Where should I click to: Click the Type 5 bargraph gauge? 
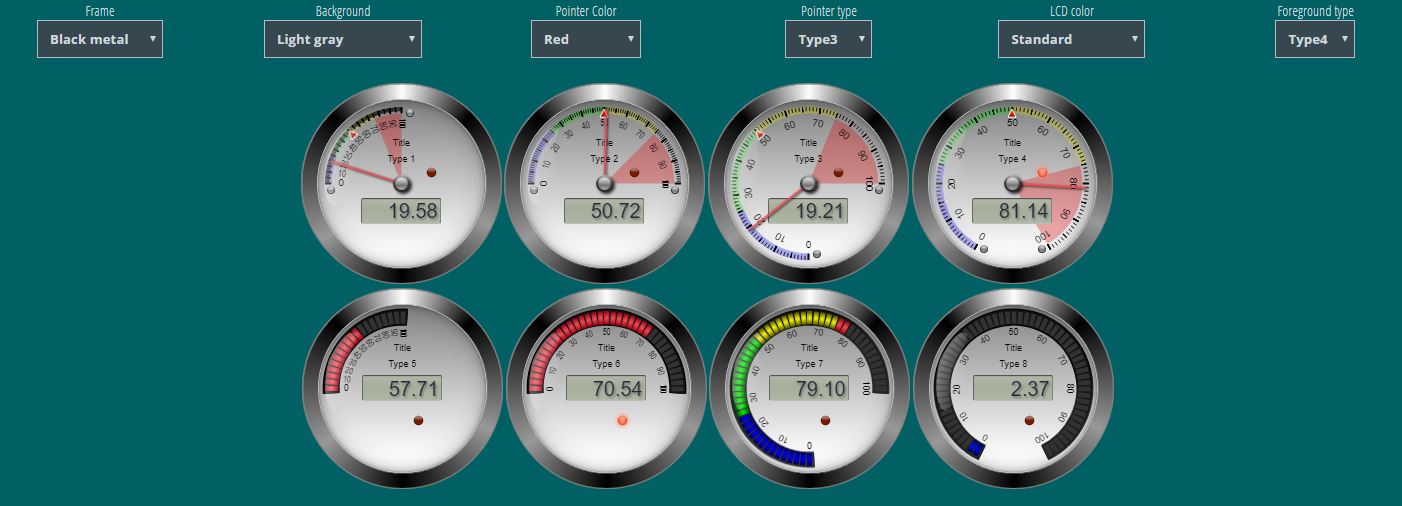402,388
